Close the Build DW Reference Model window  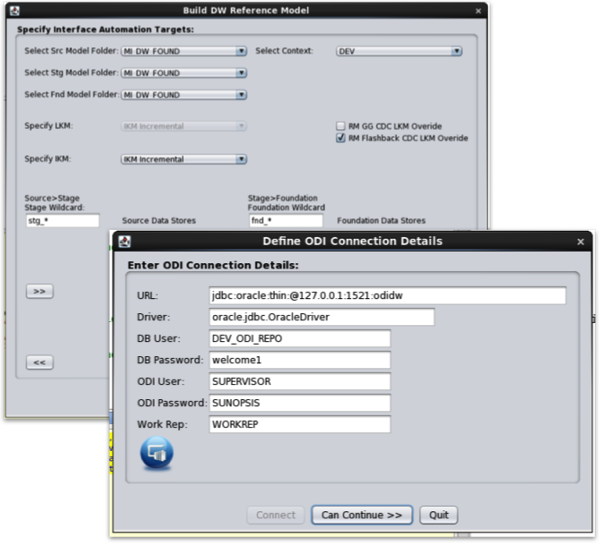[478, 11]
